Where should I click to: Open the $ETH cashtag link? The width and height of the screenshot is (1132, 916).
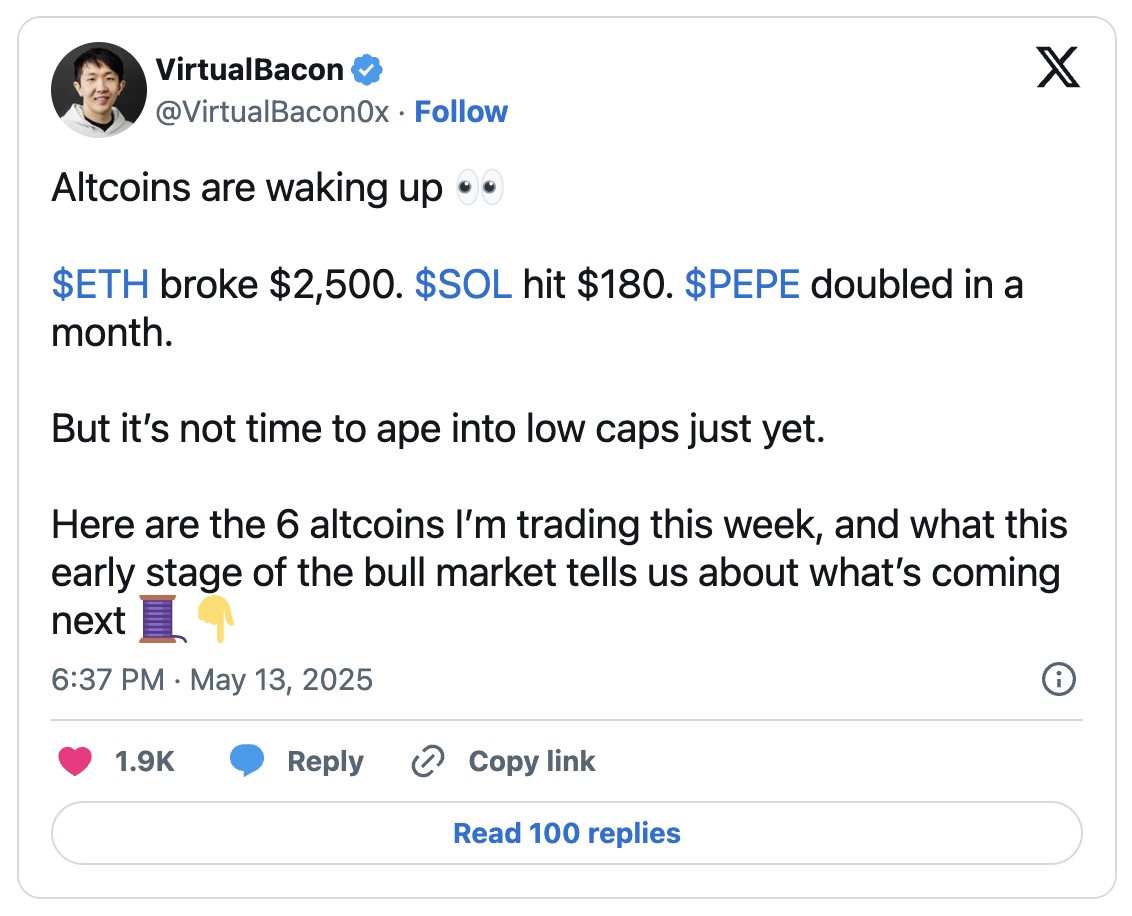coord(100,285)
